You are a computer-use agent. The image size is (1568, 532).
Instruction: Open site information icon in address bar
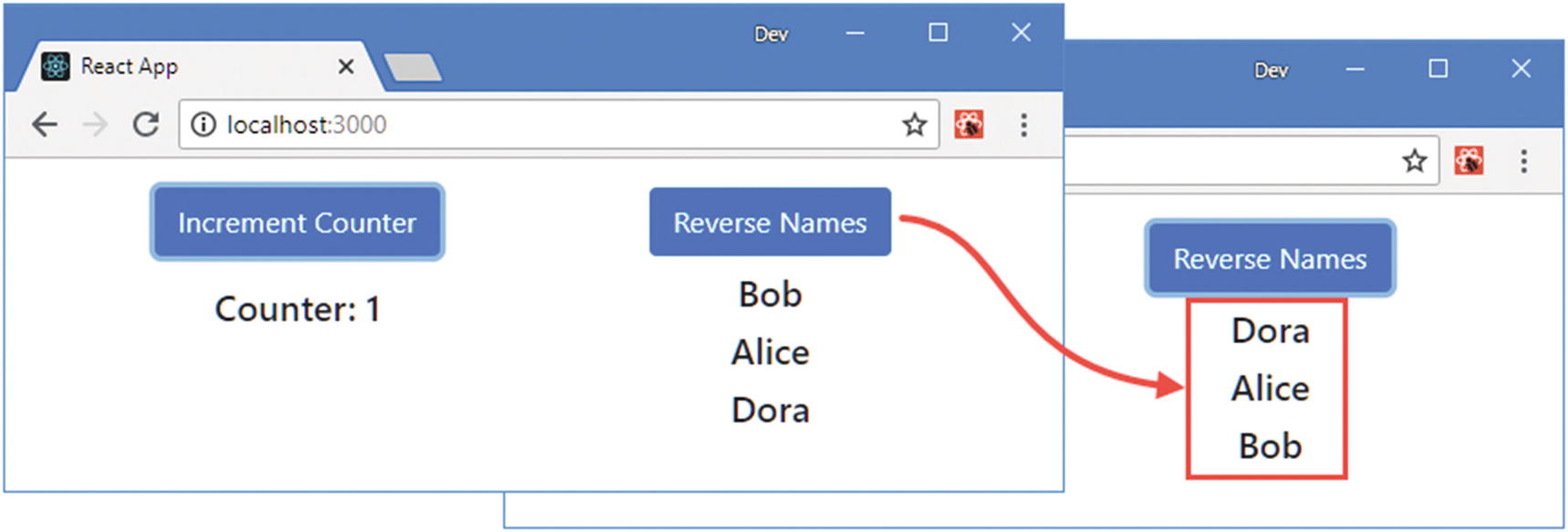(x=203, y=124)
